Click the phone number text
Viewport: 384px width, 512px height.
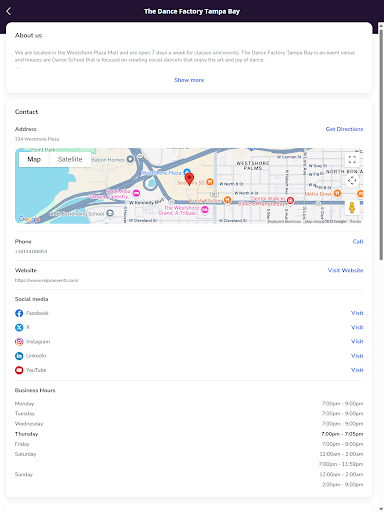coord(31,251)
